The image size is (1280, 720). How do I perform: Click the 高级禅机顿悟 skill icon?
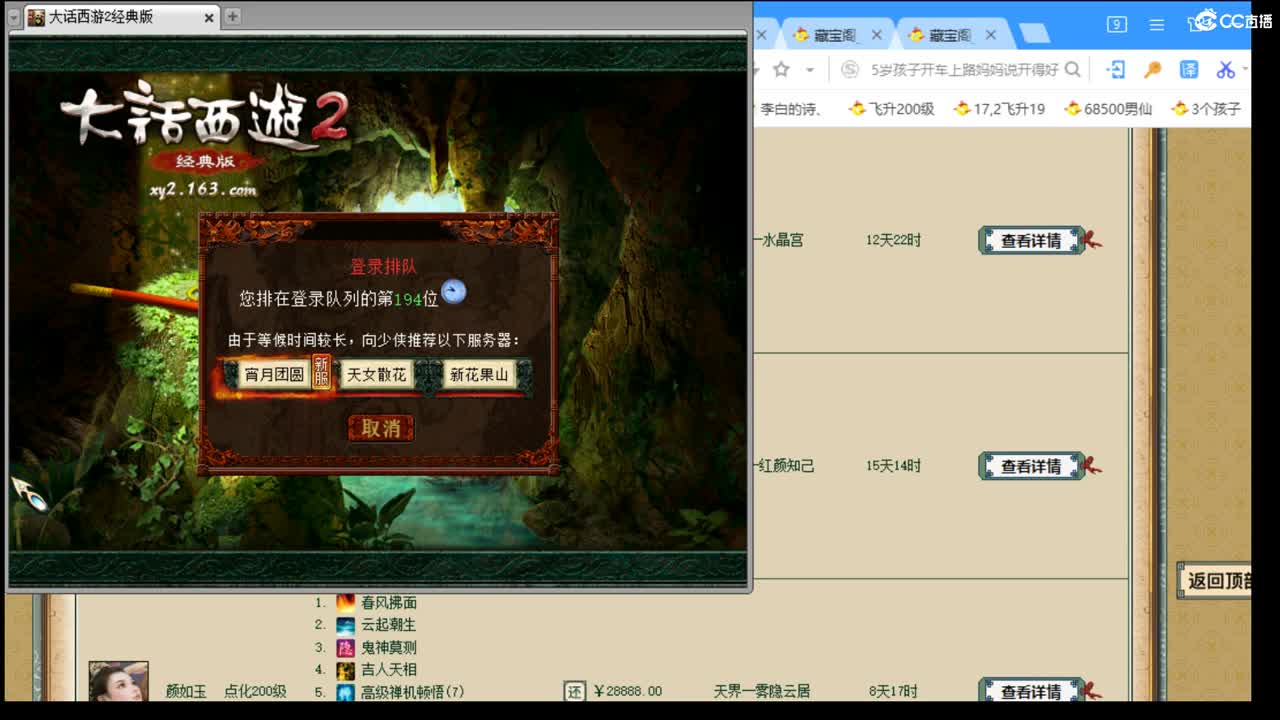pyautogui.click(x=345, y=692)
